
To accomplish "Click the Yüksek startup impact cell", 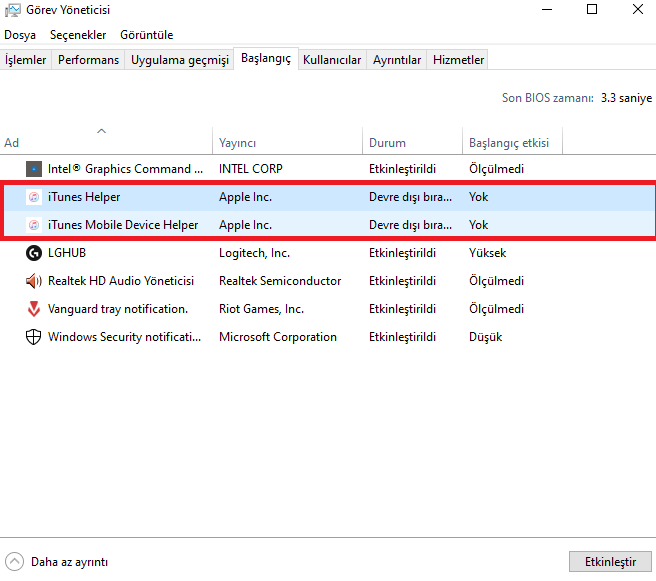I will click(x=487, y=253).
